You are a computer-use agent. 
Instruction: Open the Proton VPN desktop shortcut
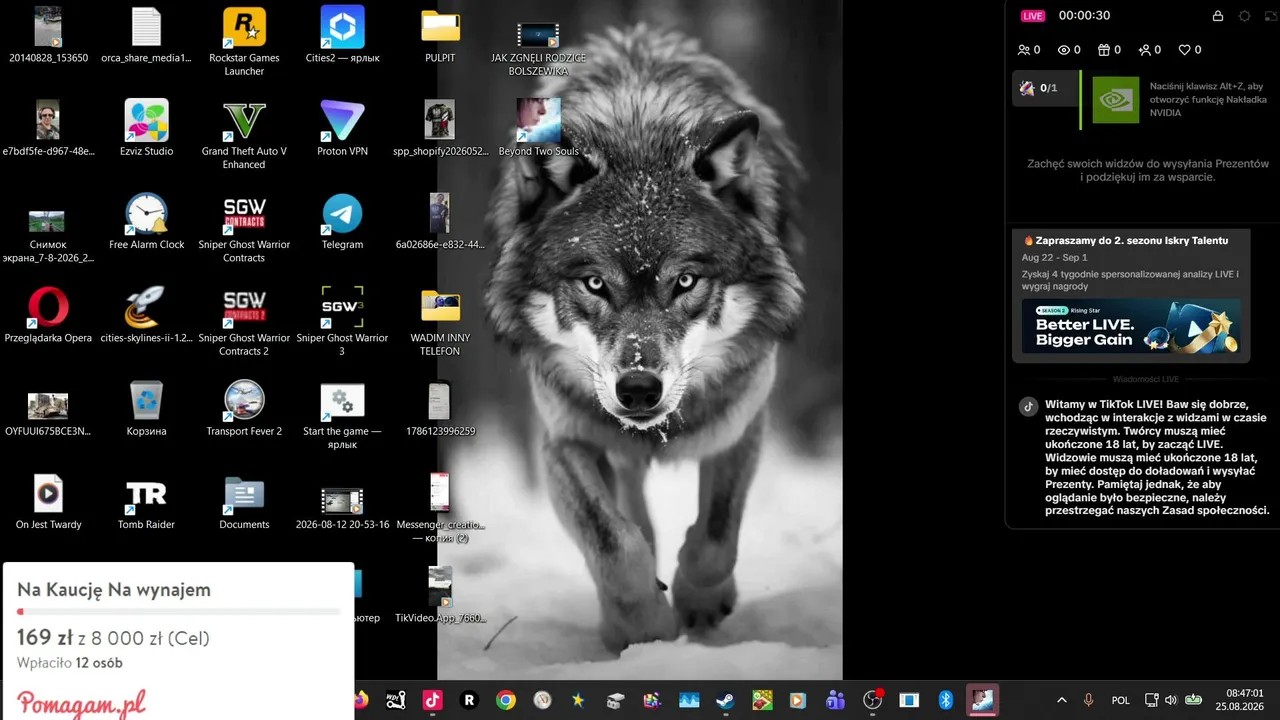point(342,128)
